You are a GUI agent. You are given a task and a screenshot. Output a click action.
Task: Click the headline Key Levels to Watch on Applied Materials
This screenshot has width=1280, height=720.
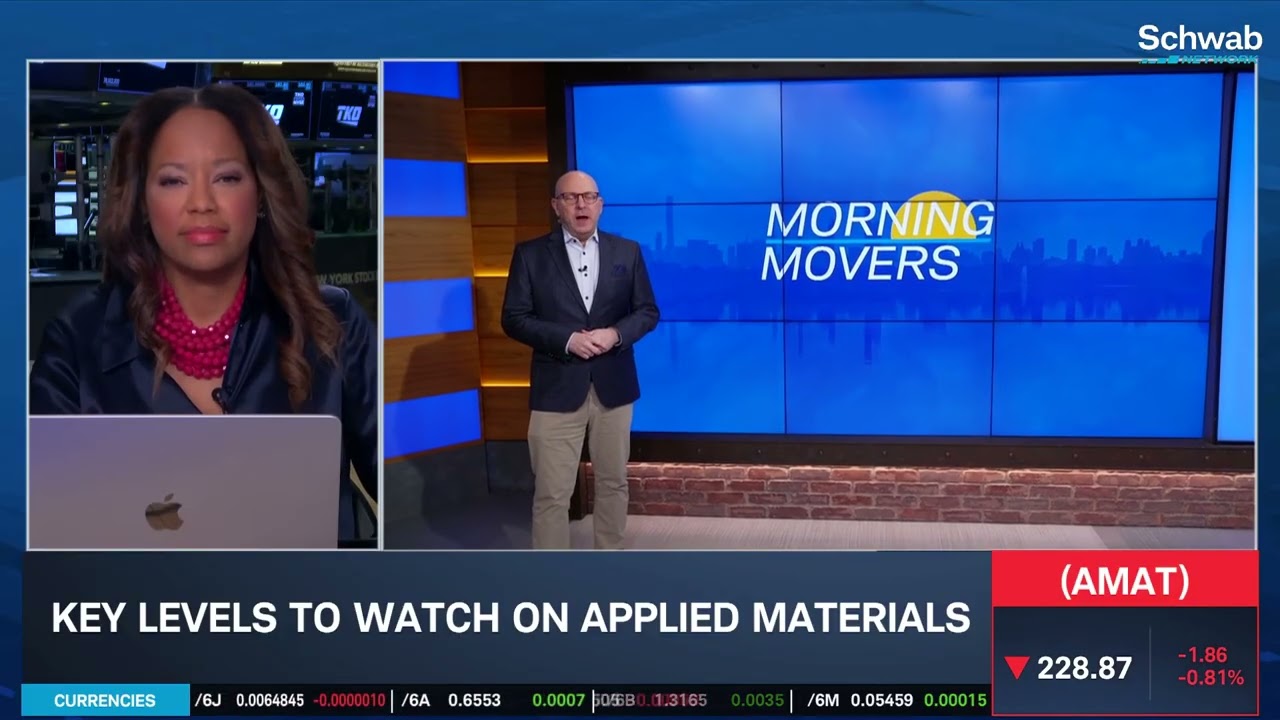(511, 618)
